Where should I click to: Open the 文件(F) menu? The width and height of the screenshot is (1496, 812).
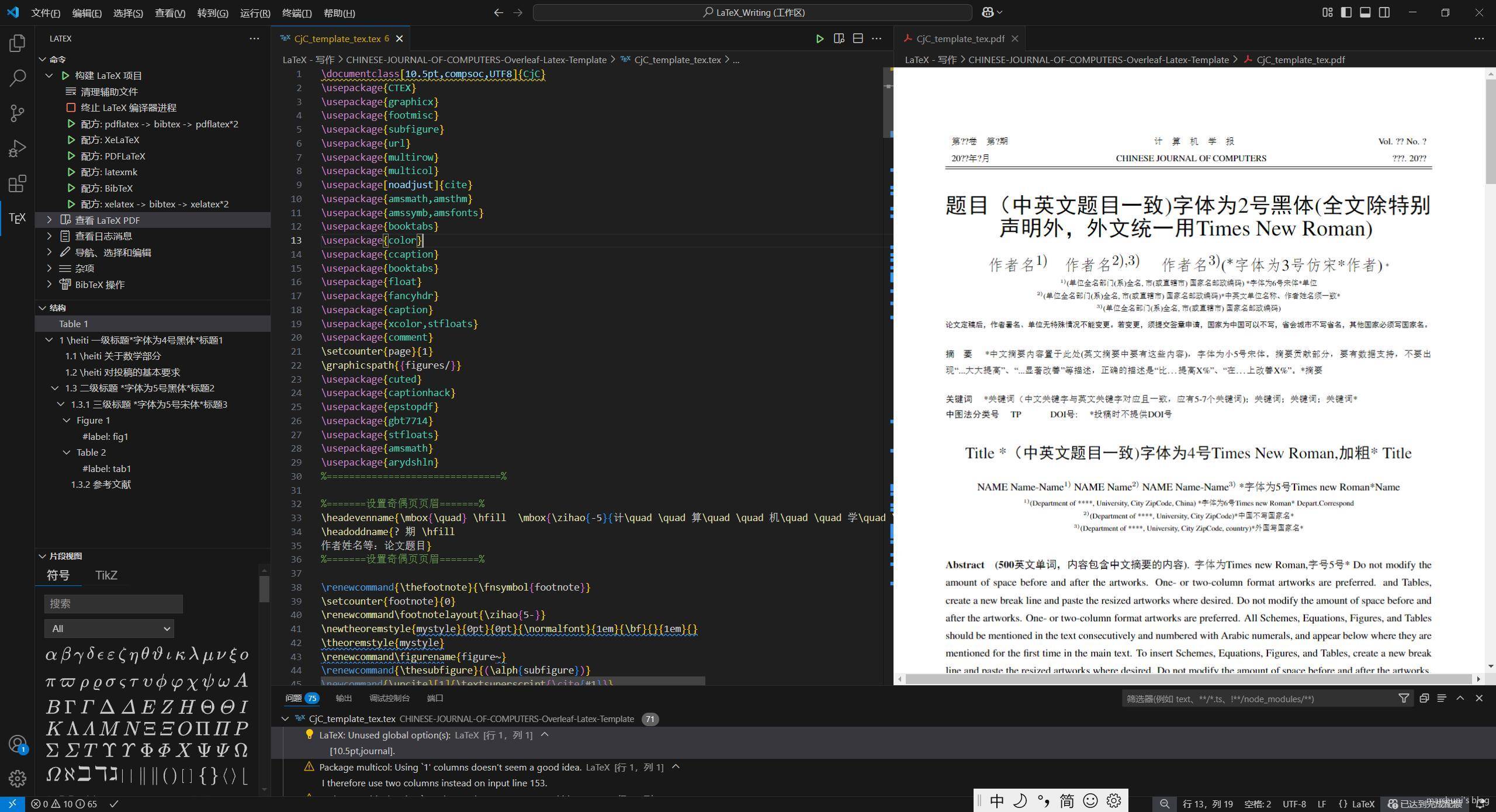pyautogui.click(x=46, y=13)
